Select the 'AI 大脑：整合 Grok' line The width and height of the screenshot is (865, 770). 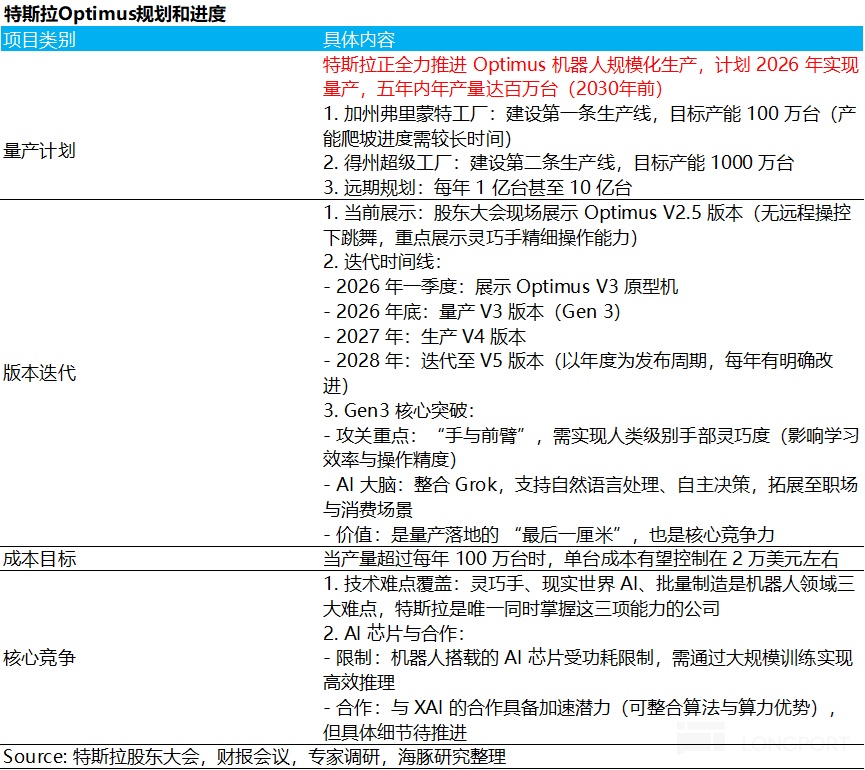point(590,485)
